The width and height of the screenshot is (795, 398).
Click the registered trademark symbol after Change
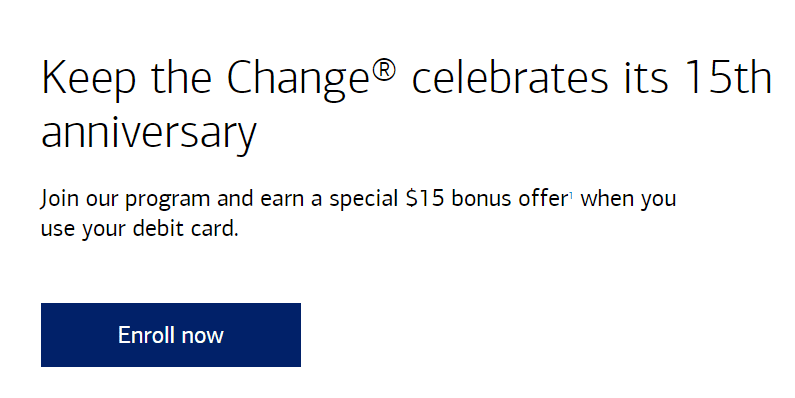click(x=384, y=70)
